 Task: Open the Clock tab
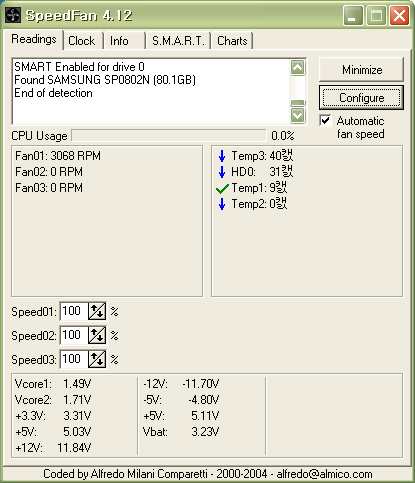82,41
